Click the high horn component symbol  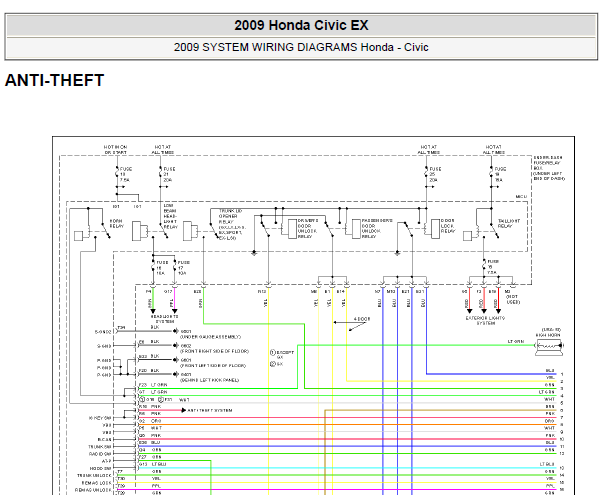point(549,347)
